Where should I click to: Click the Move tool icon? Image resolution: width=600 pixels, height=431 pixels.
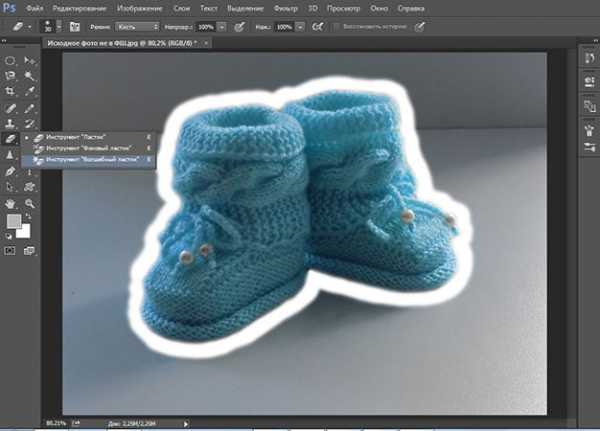pyautogui.click(x=30, y=61)
